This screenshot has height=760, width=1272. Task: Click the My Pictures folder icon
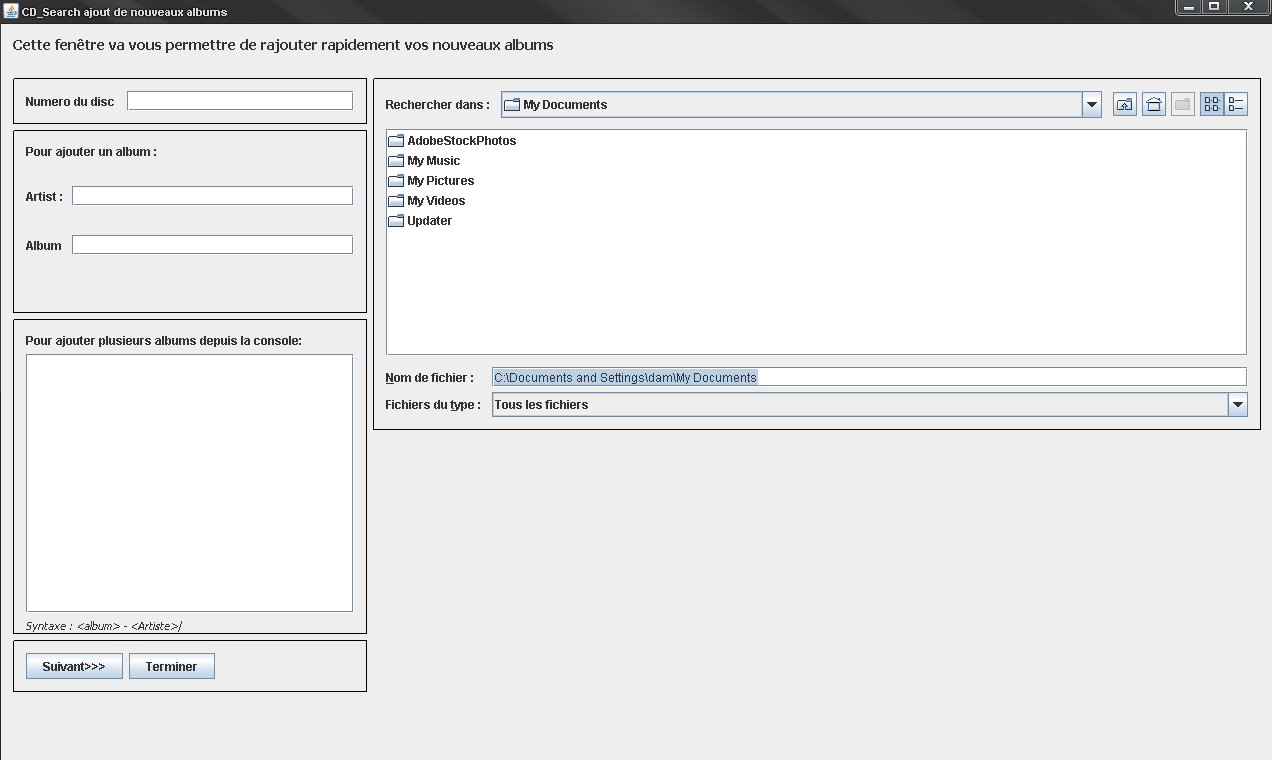coord(396,180)
